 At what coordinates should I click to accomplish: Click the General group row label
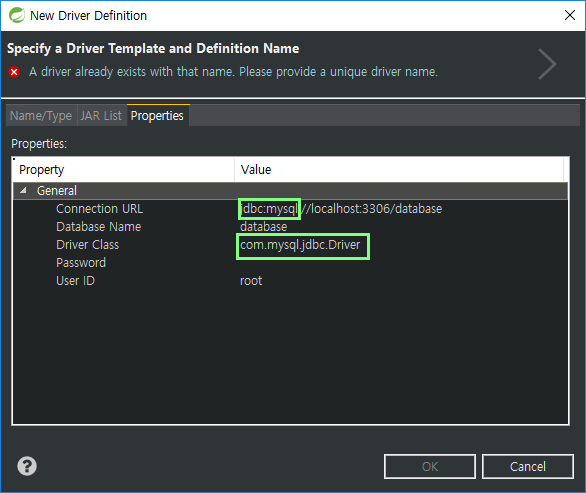click(57, 191)
